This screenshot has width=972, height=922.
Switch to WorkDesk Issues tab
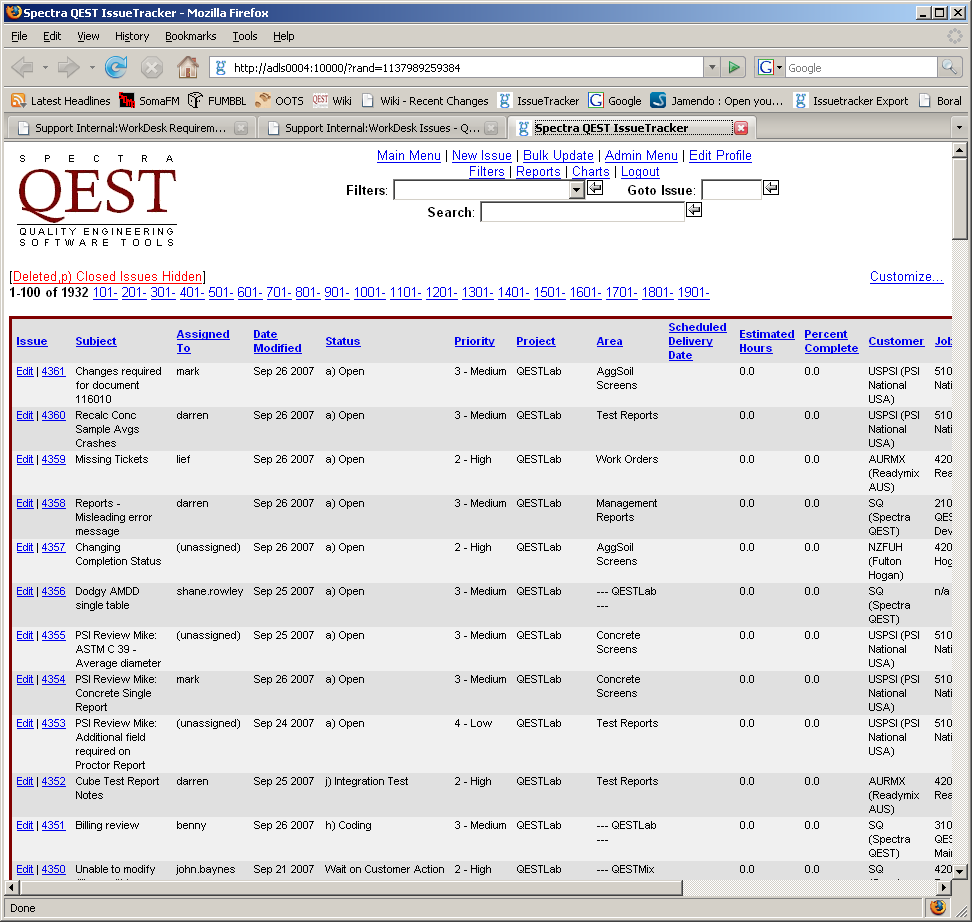(381, 128)
